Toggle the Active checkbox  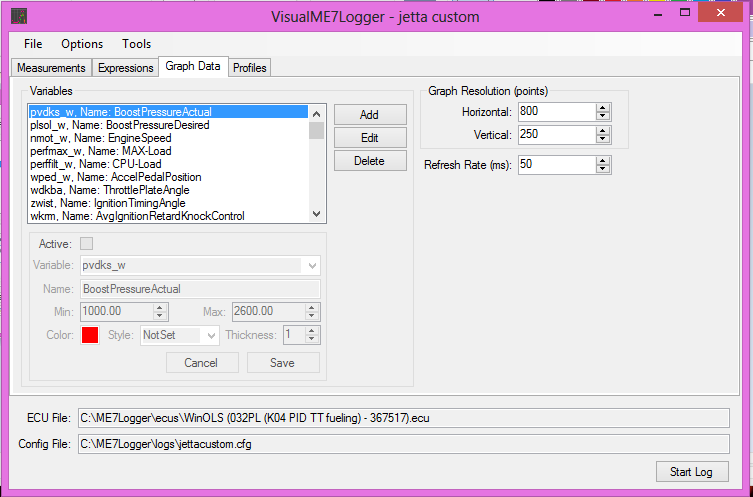tap(86, 244)
